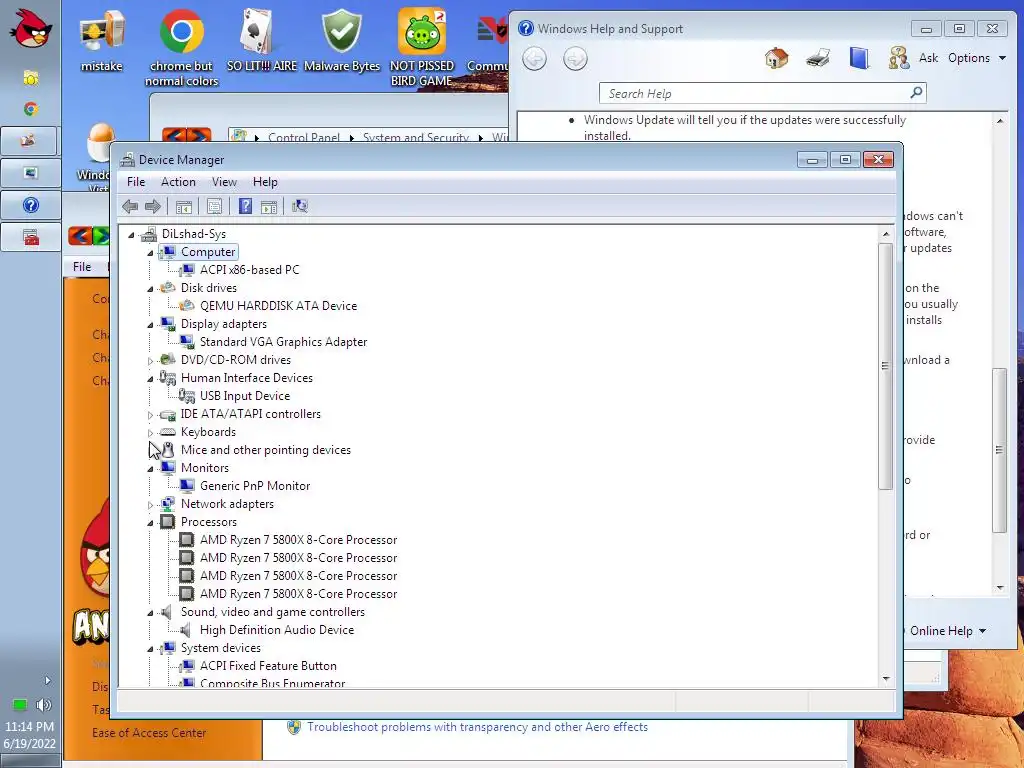Open the Help and Support home icon
Screen dimensions: 1024x768
coord(776,58)
